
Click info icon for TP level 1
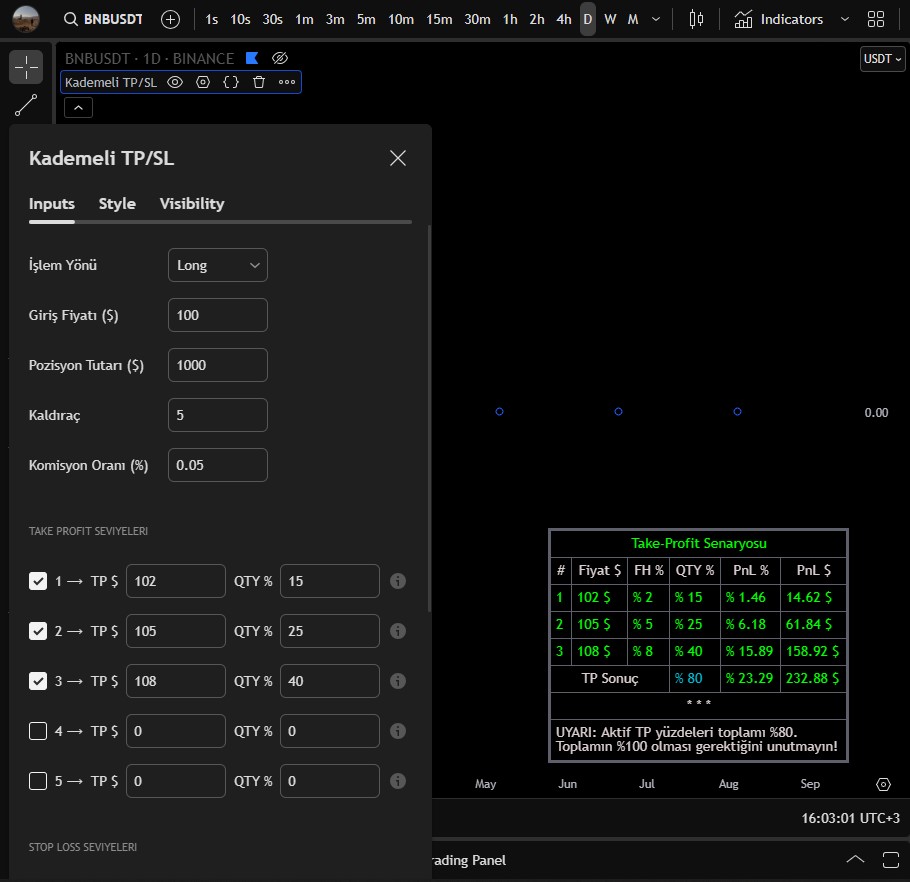(398, 581)
